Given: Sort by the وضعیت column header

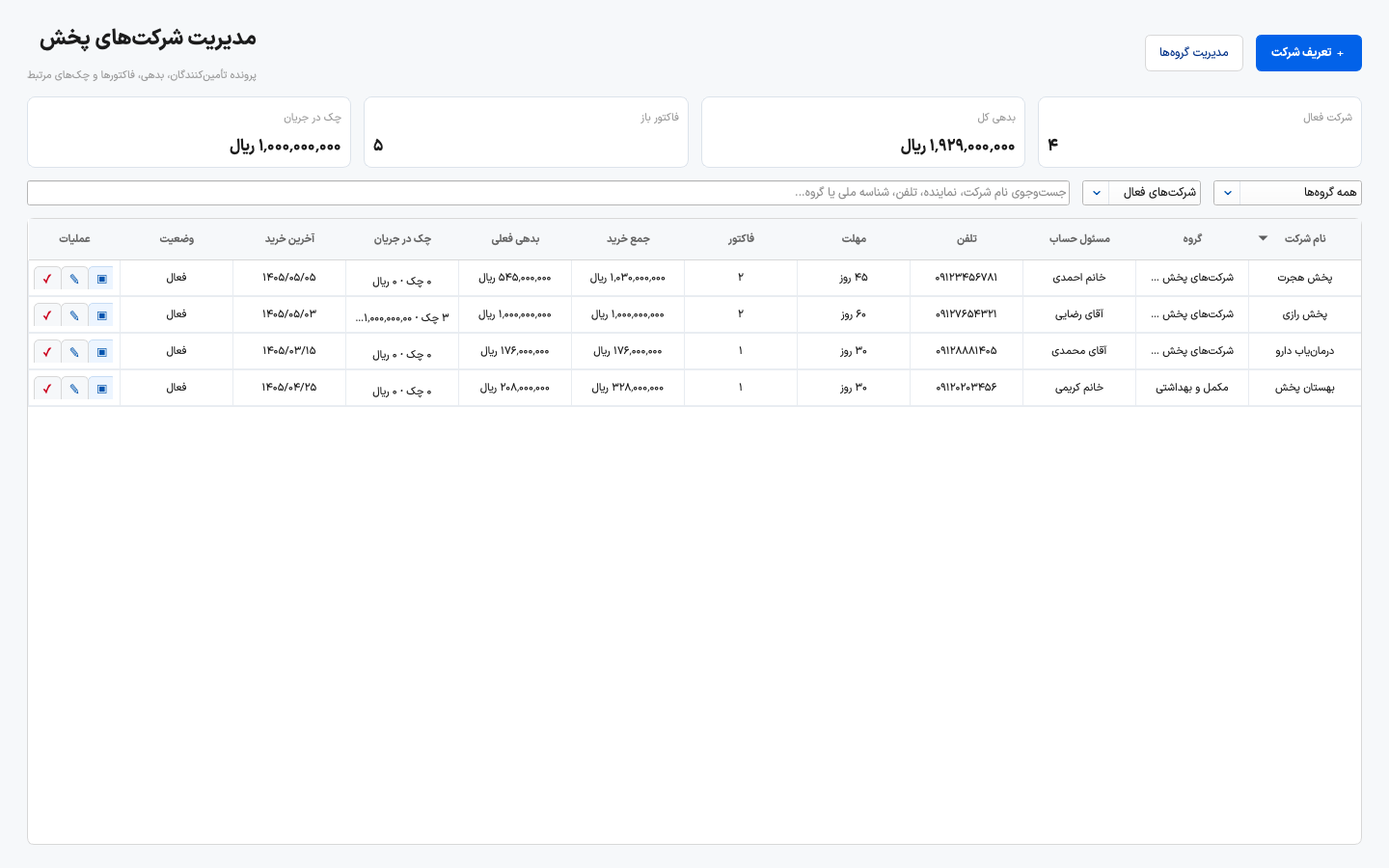Looking at the screenshot, I should [x=177, y=239].
